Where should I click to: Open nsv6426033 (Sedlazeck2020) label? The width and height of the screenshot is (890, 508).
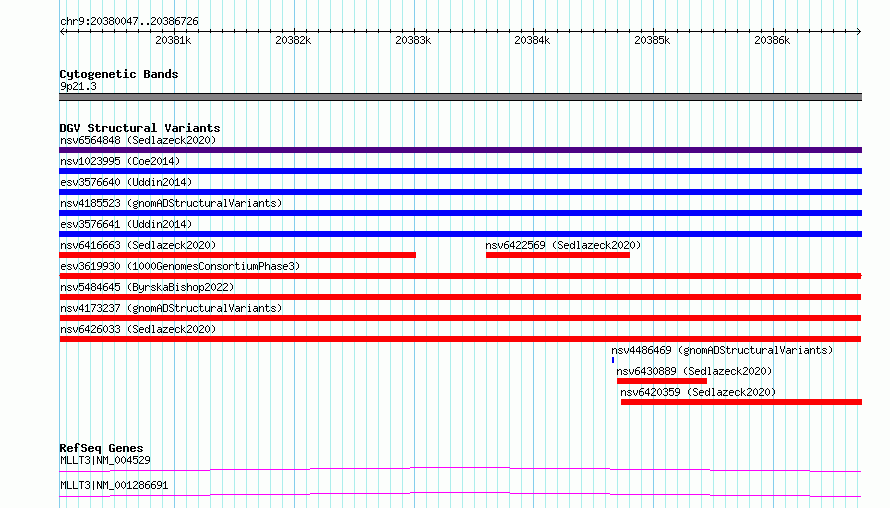coord(138,329)
